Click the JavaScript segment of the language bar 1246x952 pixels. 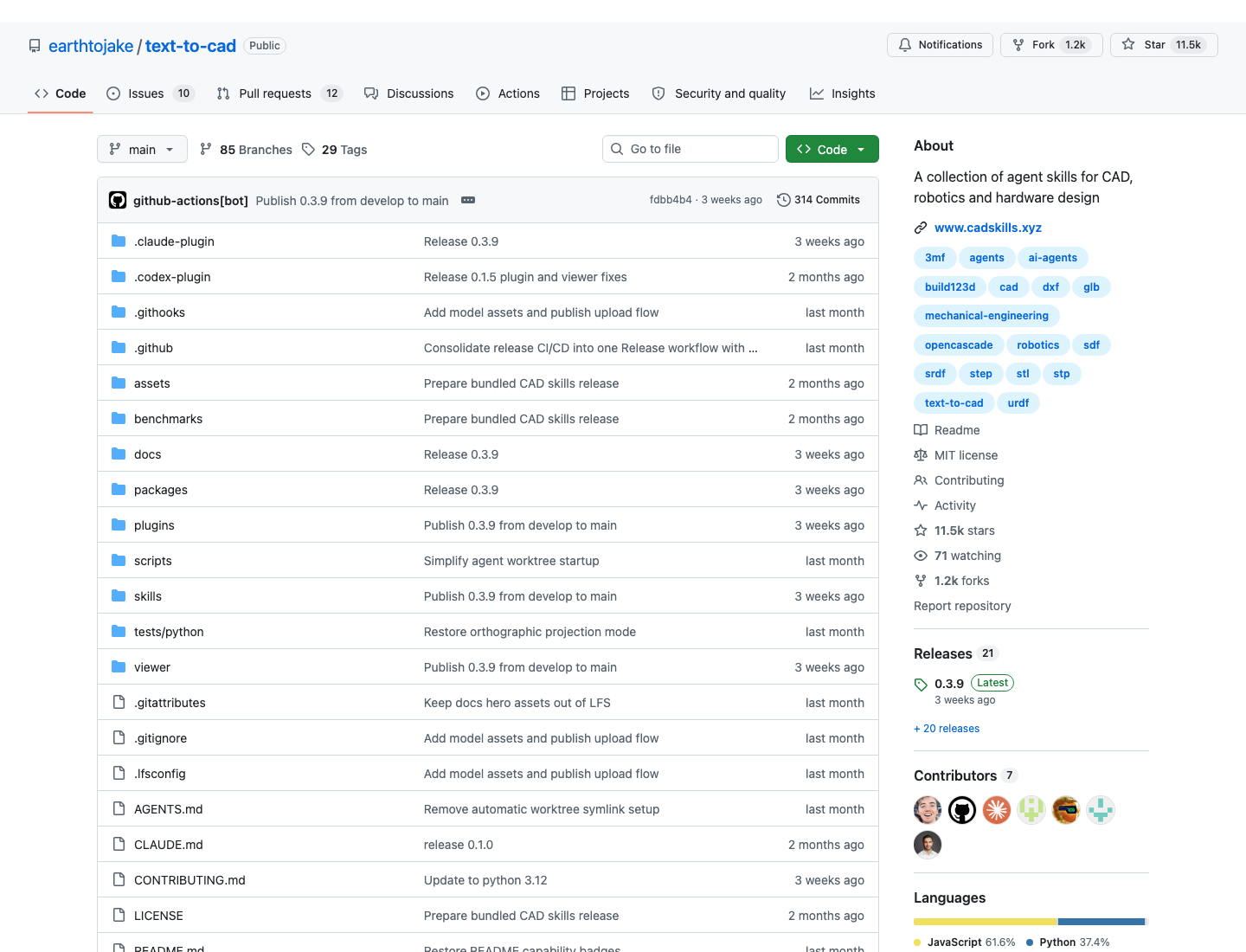(x=986, y=922)
